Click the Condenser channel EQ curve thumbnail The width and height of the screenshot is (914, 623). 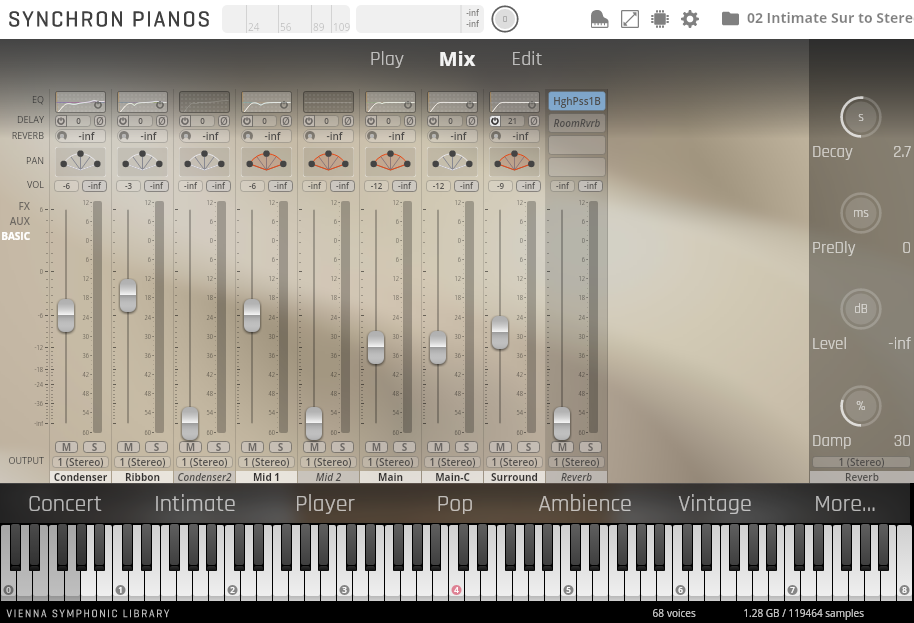[x=80, y=102]
